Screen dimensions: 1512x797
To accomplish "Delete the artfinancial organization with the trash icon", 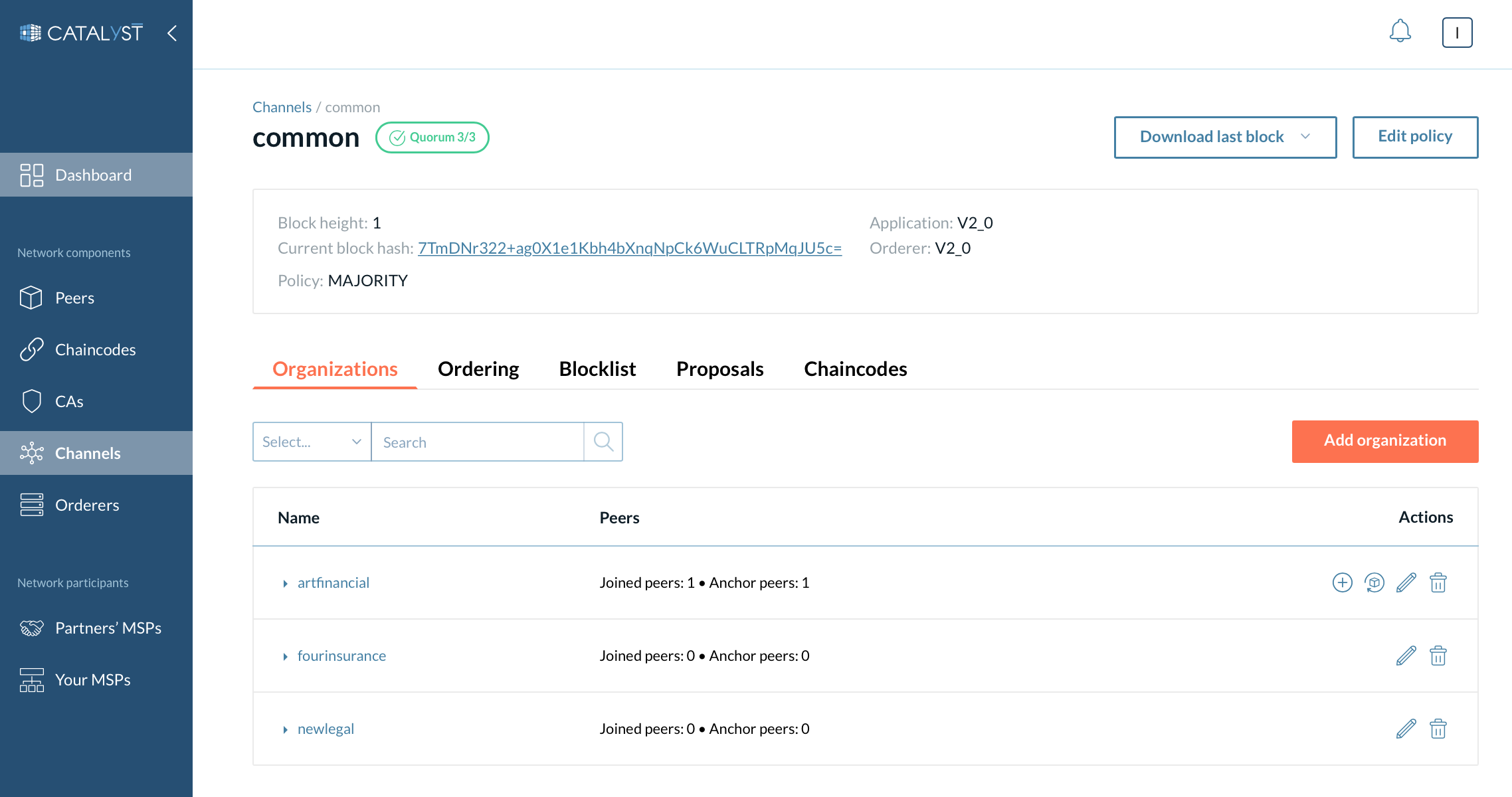I will (x=1438, y=582).
